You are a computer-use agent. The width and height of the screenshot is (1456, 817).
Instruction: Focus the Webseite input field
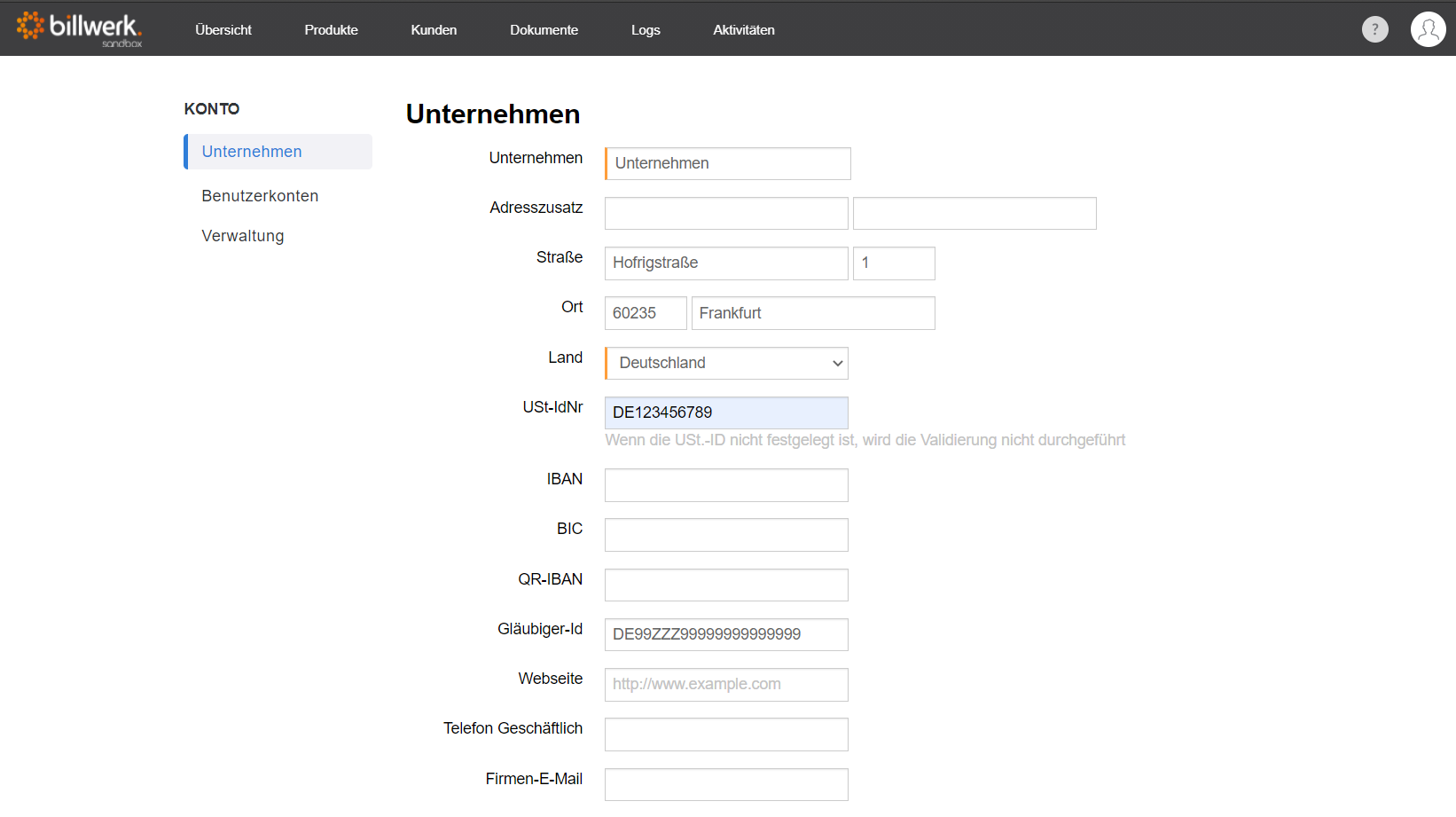(x=726, y=685)
